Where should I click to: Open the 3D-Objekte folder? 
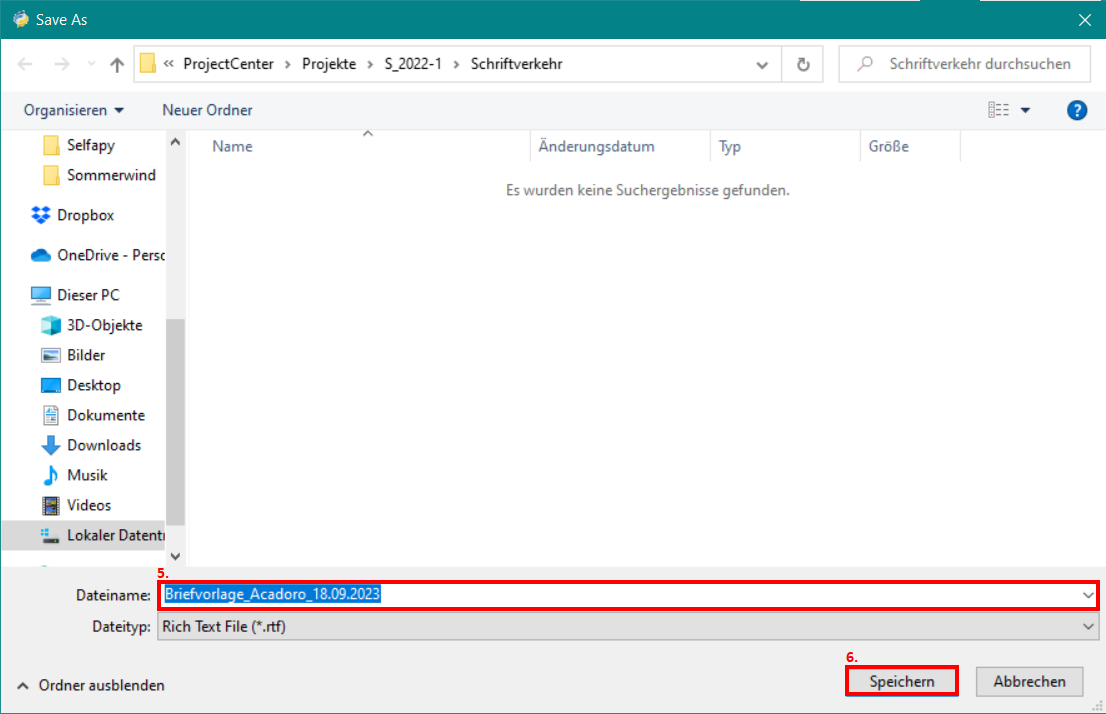[104, 325]
